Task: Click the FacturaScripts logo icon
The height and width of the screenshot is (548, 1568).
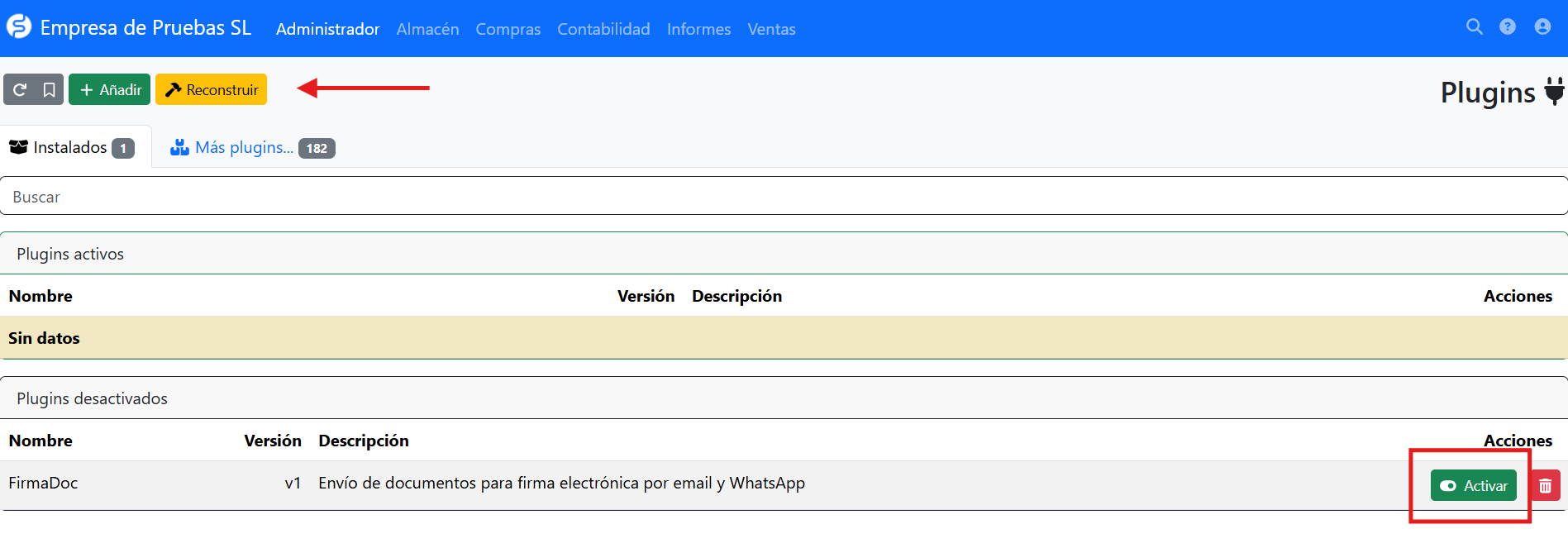Action: (18, 27)
